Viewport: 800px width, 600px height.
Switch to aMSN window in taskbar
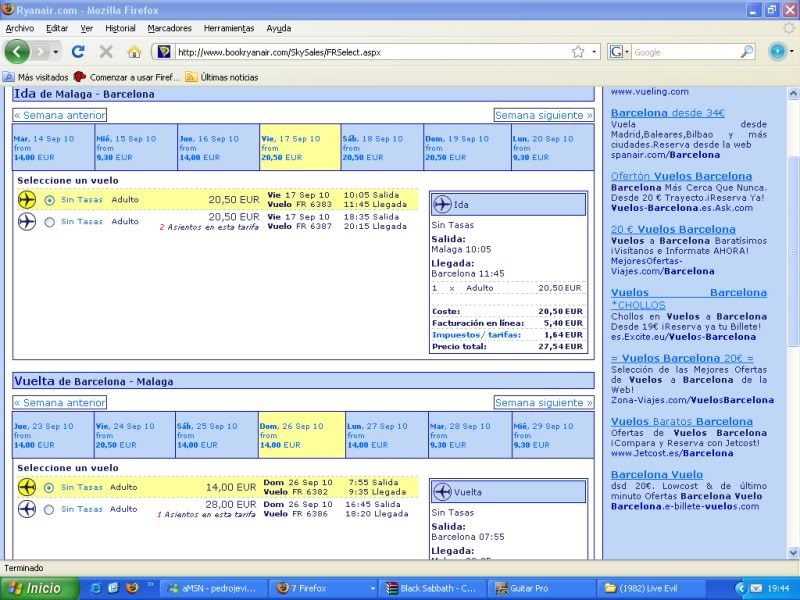pyautogui.click(x=212, y=588)
